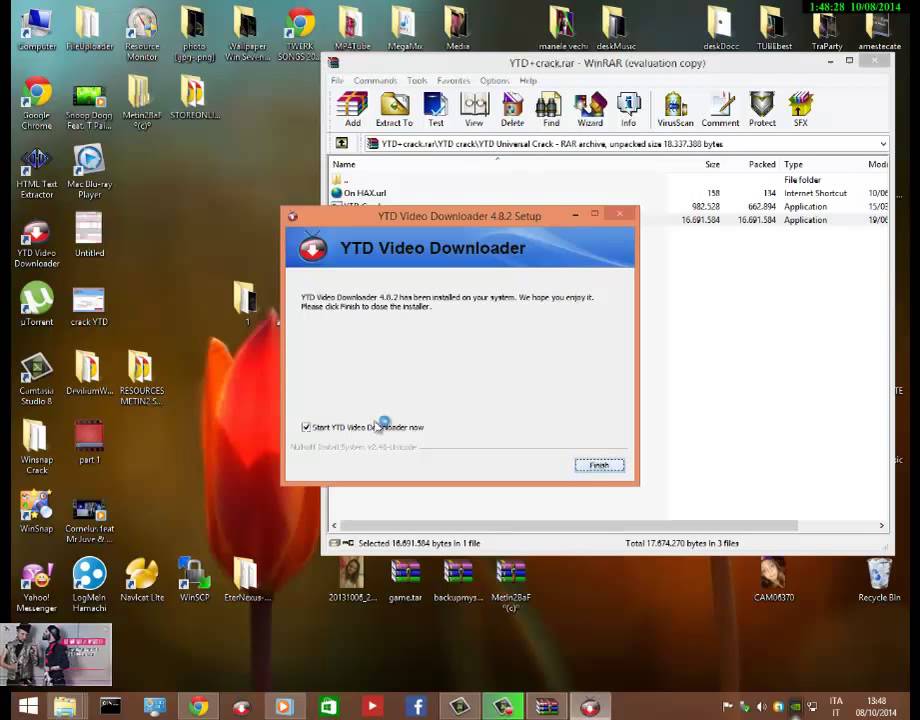Image resolution: width=920 pixels, height=720 pixels.
Task: Select the Navicat Lite desktop icon
Action: tap(142, 580)
